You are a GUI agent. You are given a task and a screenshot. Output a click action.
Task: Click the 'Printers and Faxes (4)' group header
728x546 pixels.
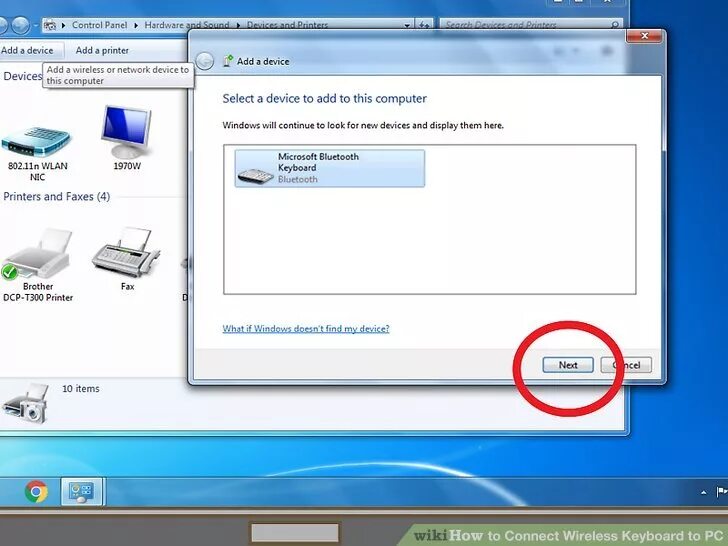57,196
